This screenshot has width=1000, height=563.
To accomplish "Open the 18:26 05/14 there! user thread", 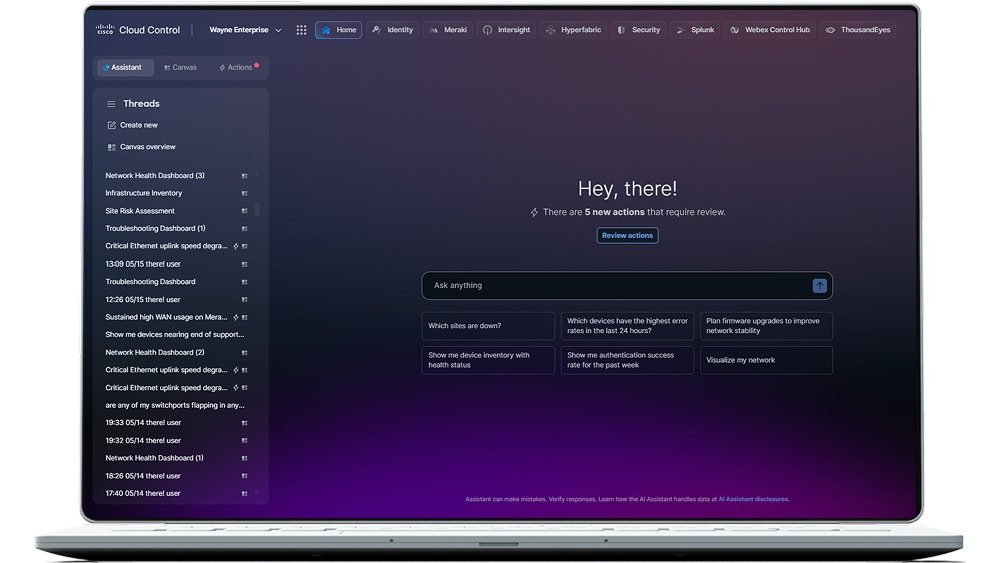I will tap(143, 476).
